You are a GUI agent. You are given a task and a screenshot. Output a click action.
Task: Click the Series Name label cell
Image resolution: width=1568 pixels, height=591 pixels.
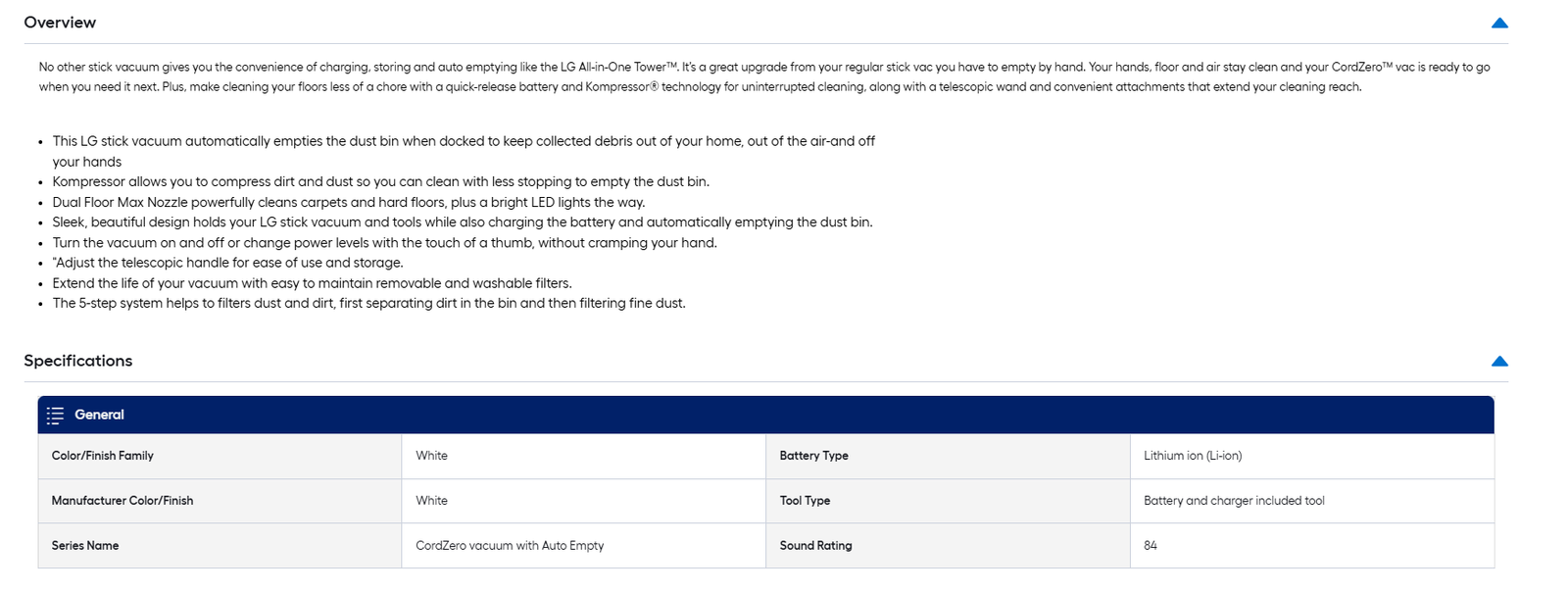click(x=85, y=546)
